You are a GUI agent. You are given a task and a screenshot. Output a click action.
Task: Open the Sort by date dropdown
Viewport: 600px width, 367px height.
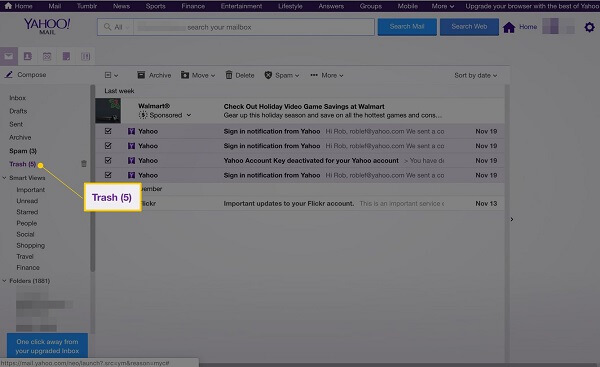[x=476, y=75]
